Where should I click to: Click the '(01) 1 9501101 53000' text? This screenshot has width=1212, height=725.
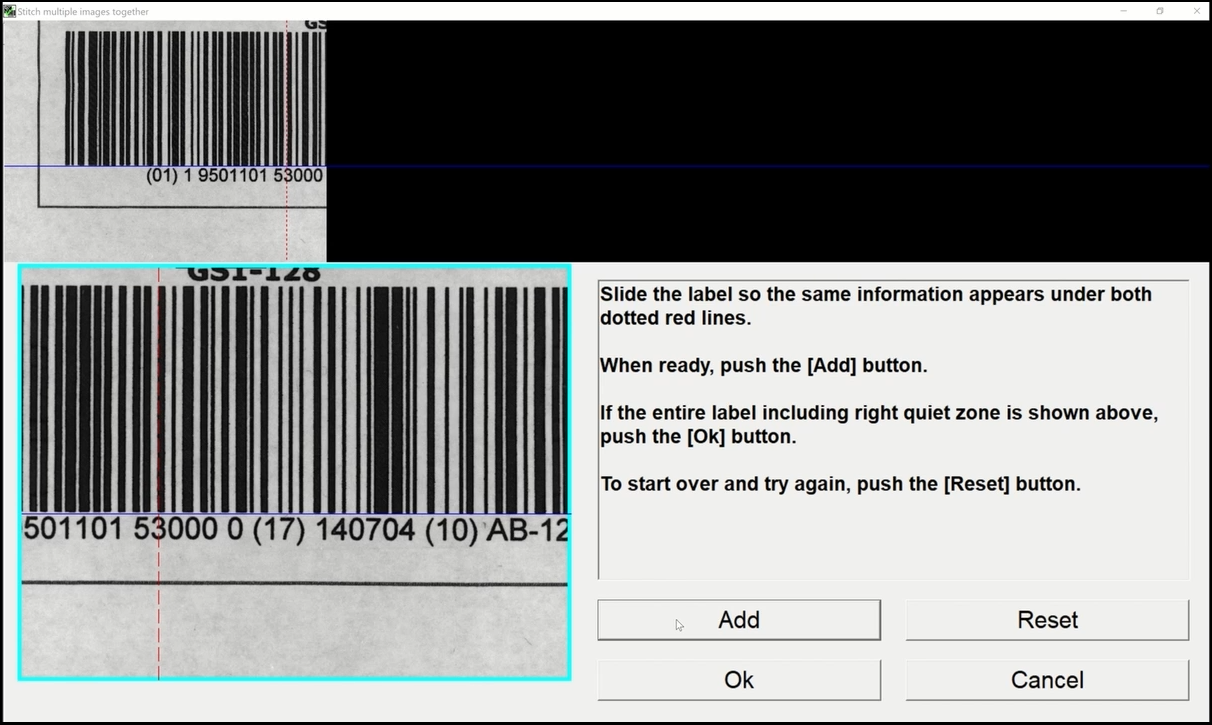(x=234, y=176)
